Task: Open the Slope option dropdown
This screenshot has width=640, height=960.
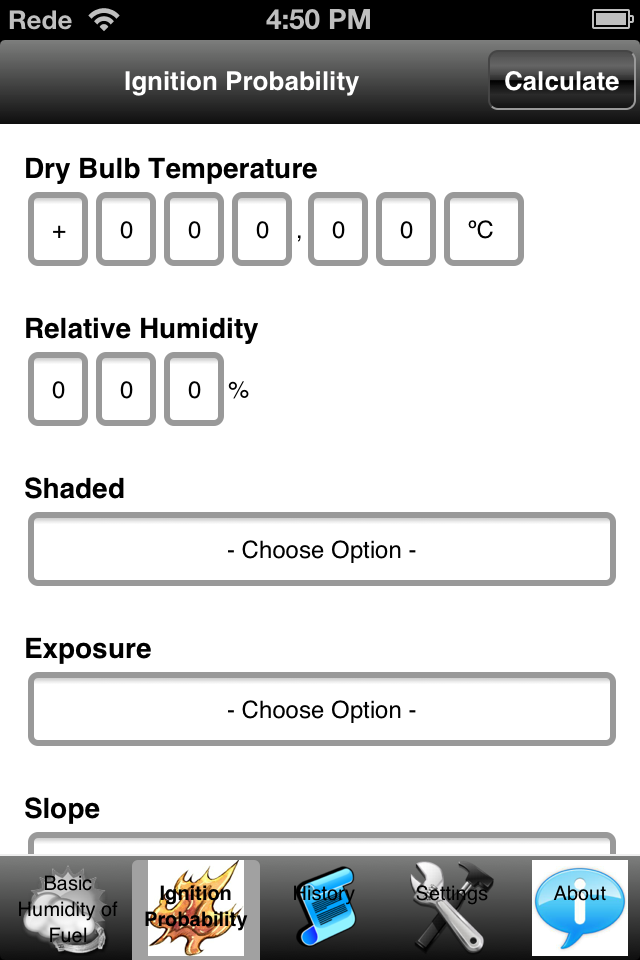Action: click(322, 844)
